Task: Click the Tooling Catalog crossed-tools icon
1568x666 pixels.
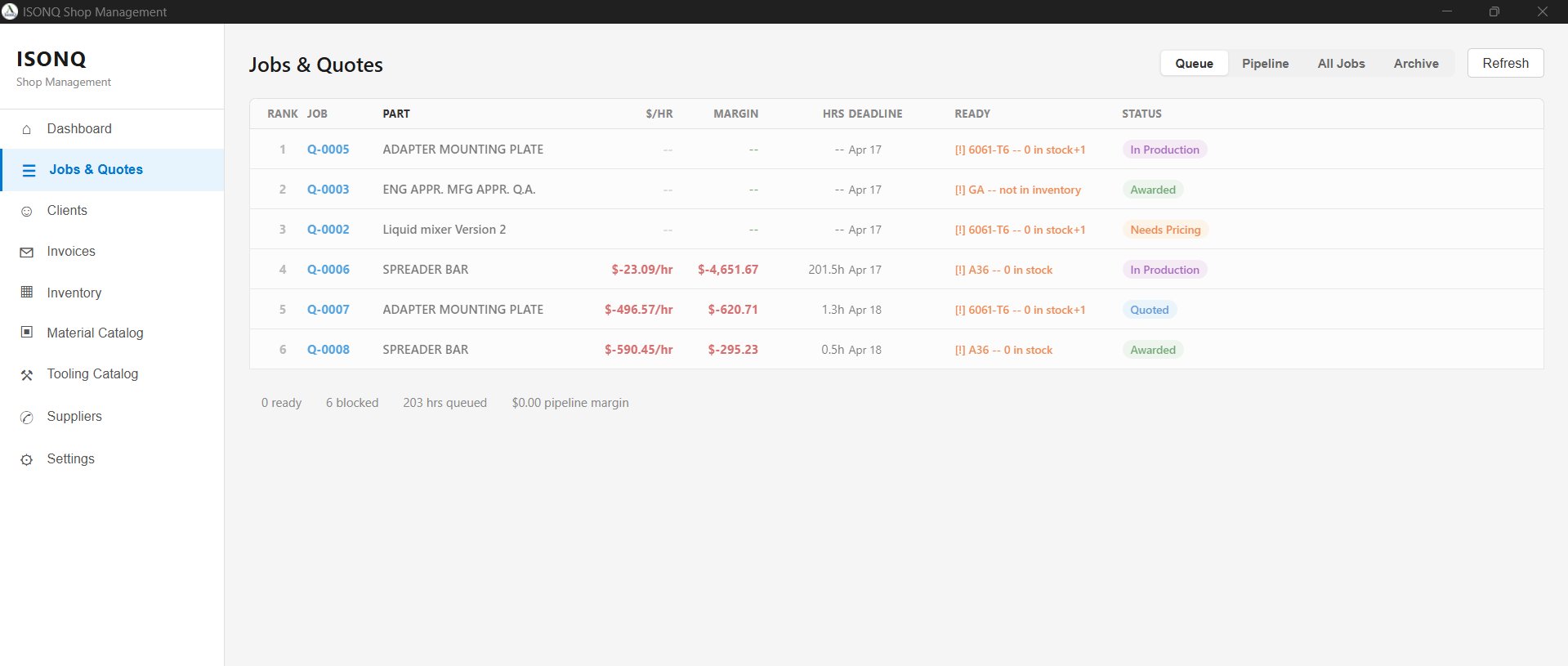Action: coord(27,375)
